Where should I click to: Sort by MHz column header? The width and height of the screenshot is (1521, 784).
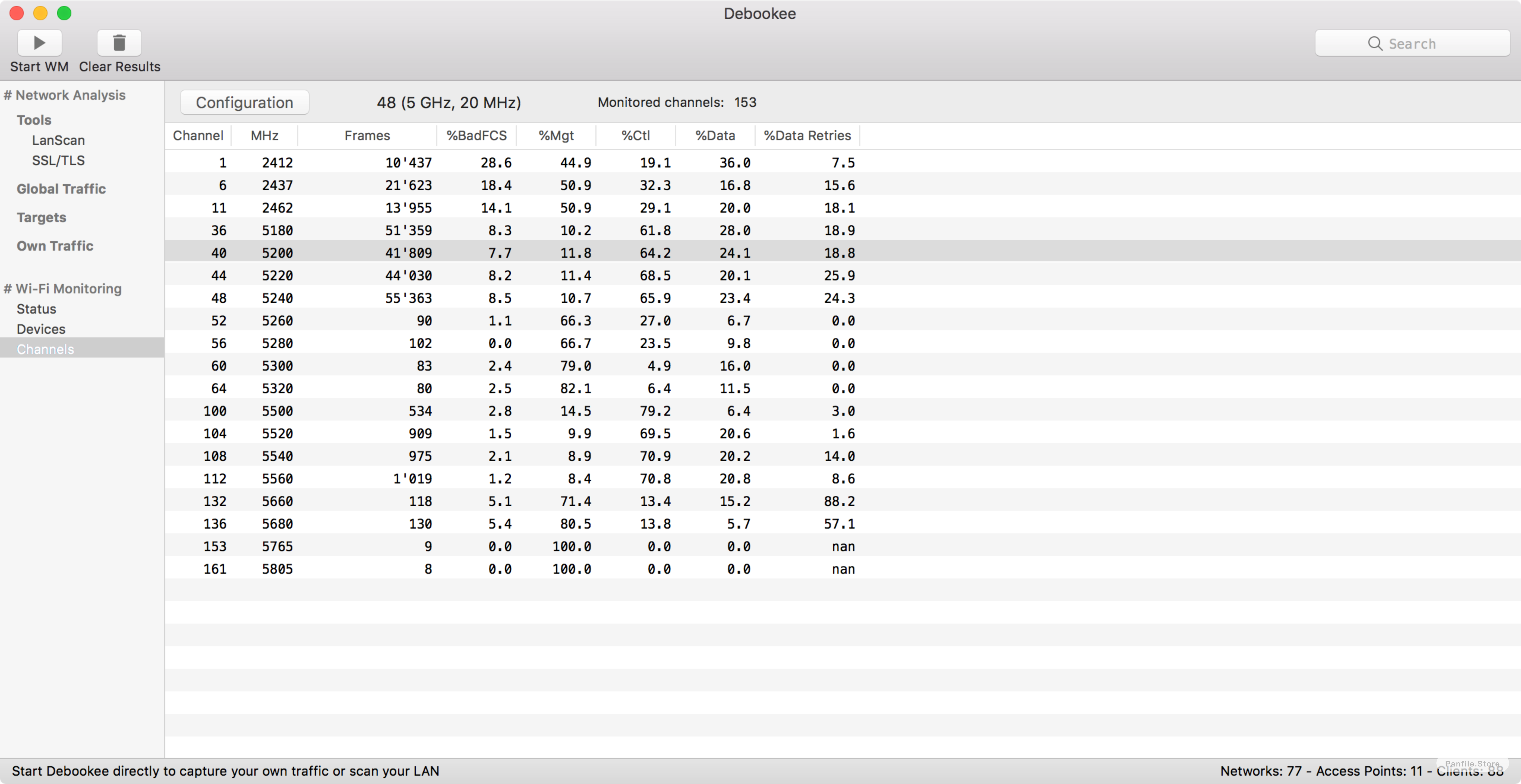pyautogui.click(x=264, y=135)
